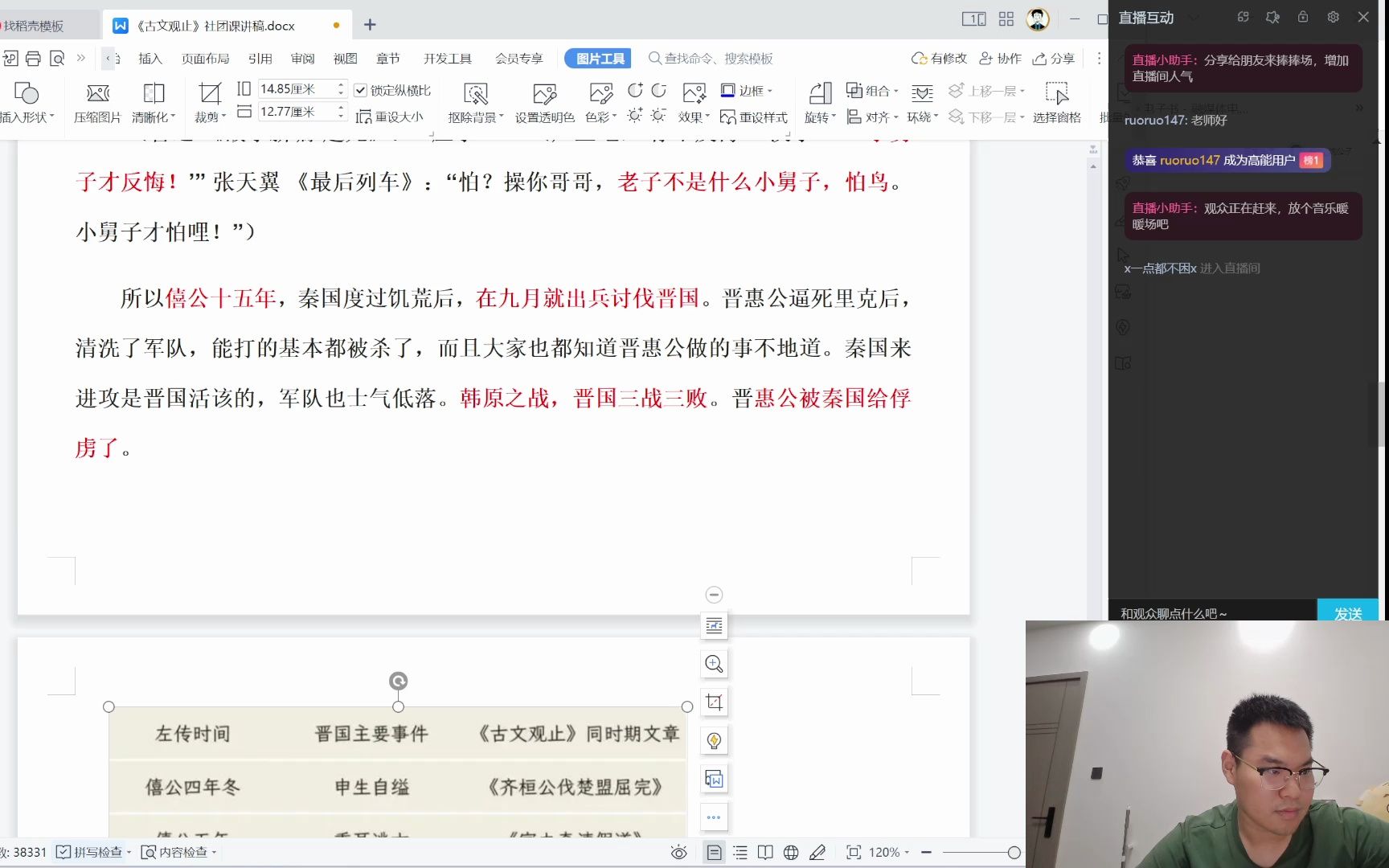Click the eye protection mode icon in status bar
This screenshot has height=868, width=1389.
coord(679,853)
